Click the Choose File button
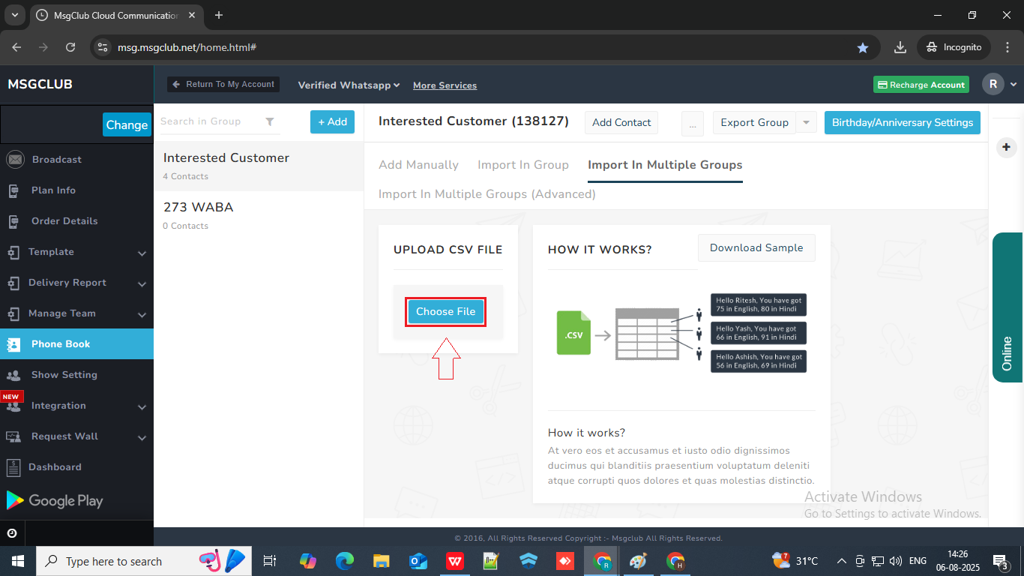This screenshot has height=576, width=1024. coord(445,312)
